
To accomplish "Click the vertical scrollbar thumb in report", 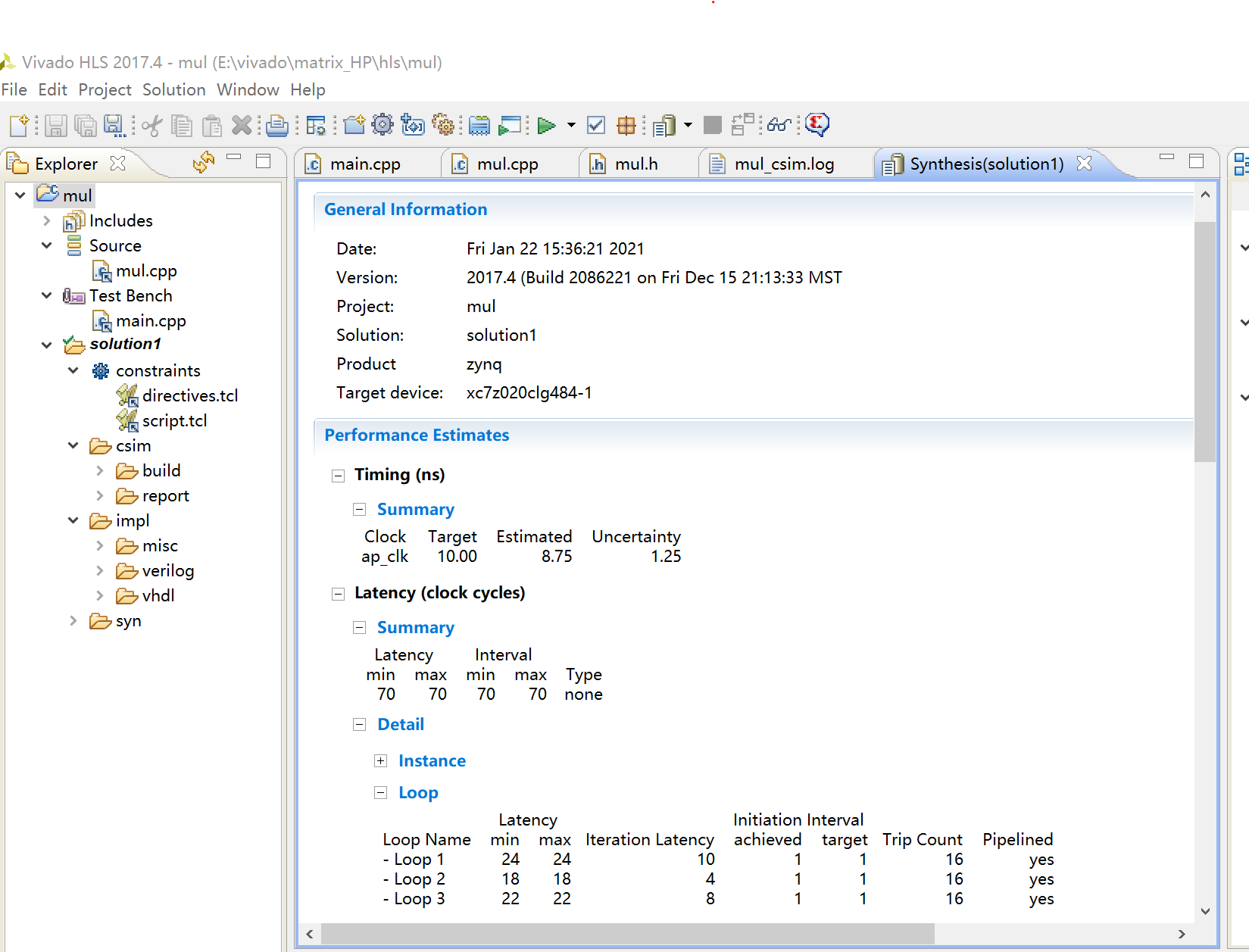I will [x=1205, y=342].
